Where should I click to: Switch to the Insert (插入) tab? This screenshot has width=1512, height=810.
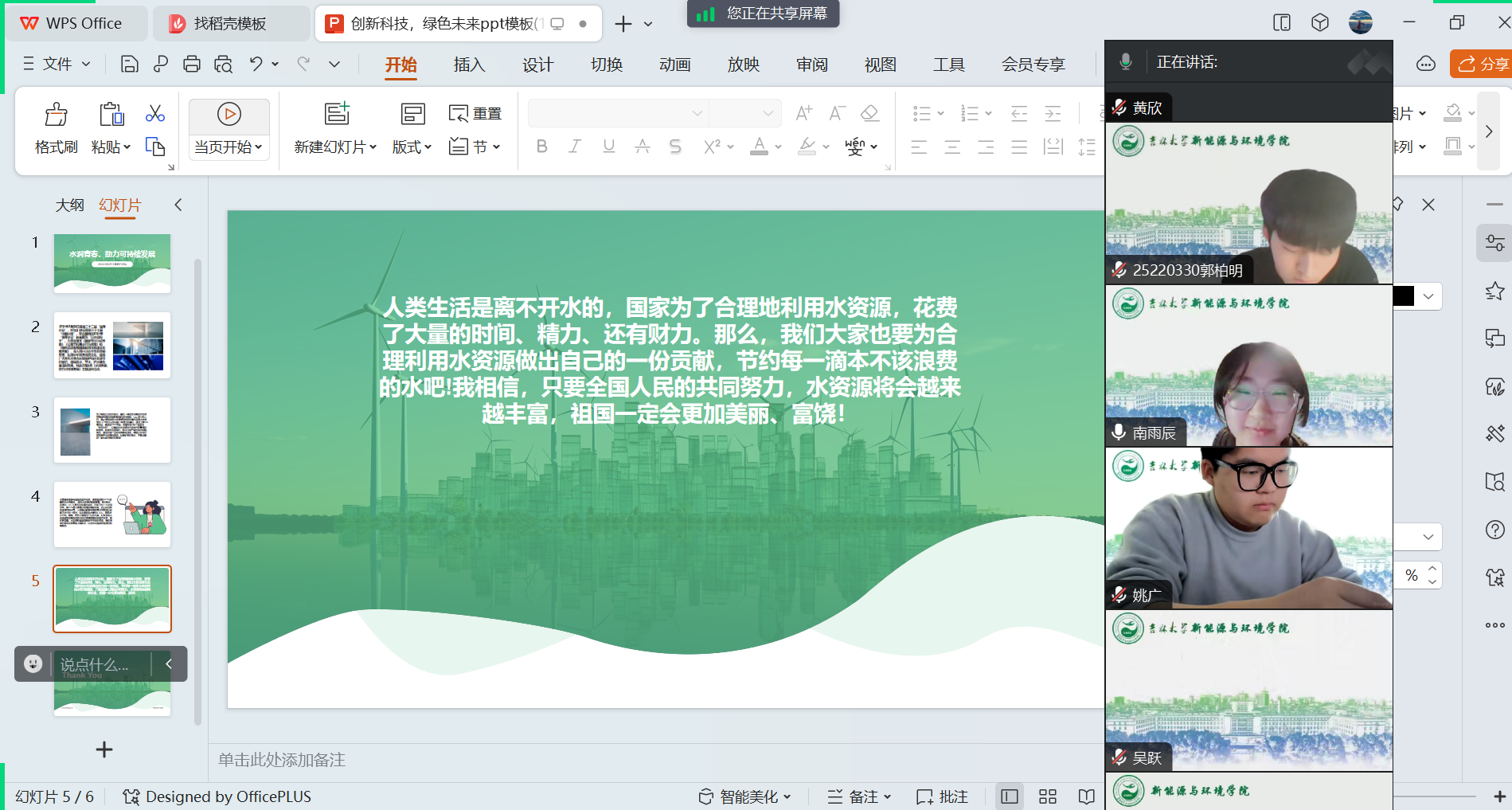pos(469,65)
